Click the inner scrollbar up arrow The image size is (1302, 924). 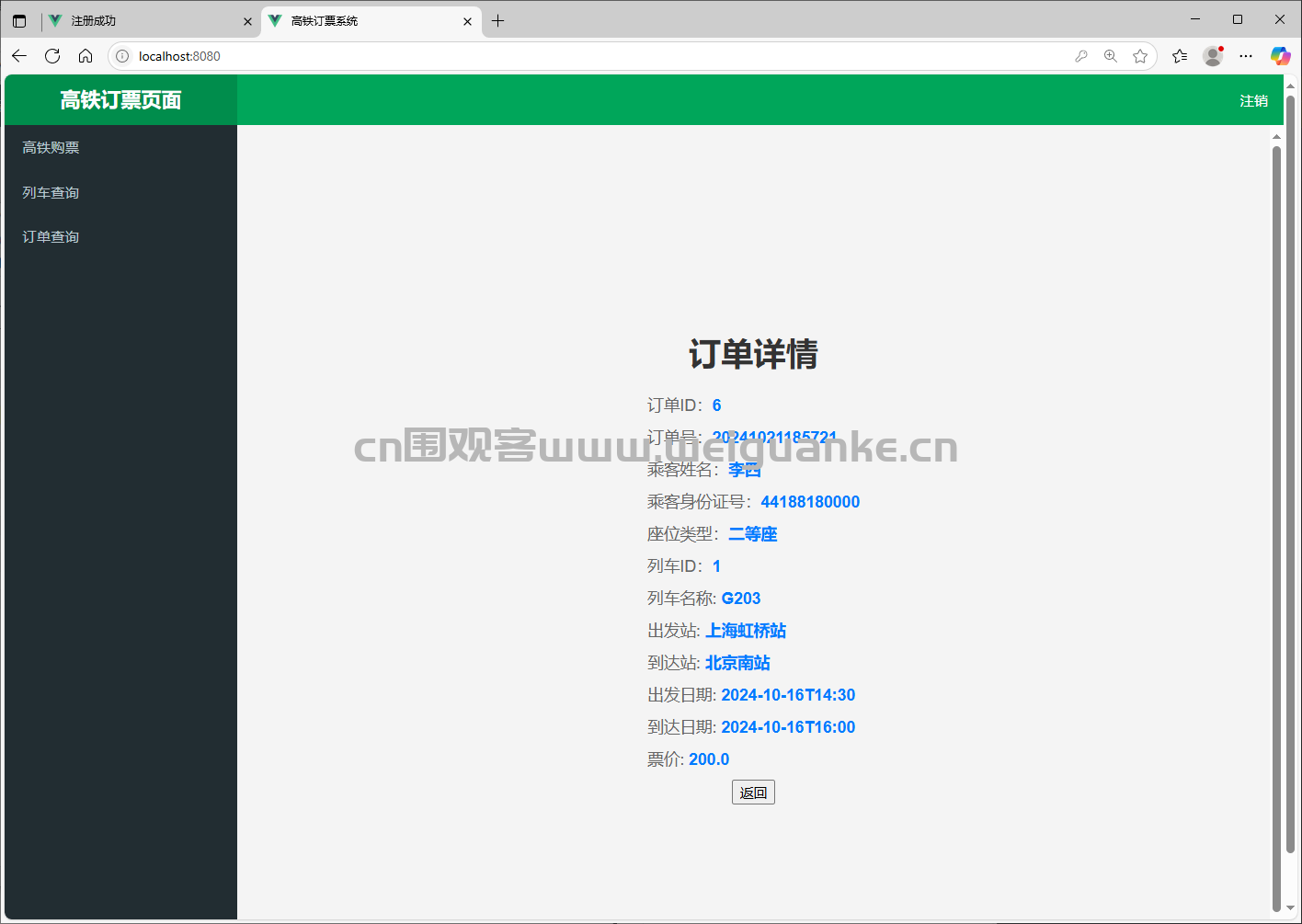pos(1276,136)
